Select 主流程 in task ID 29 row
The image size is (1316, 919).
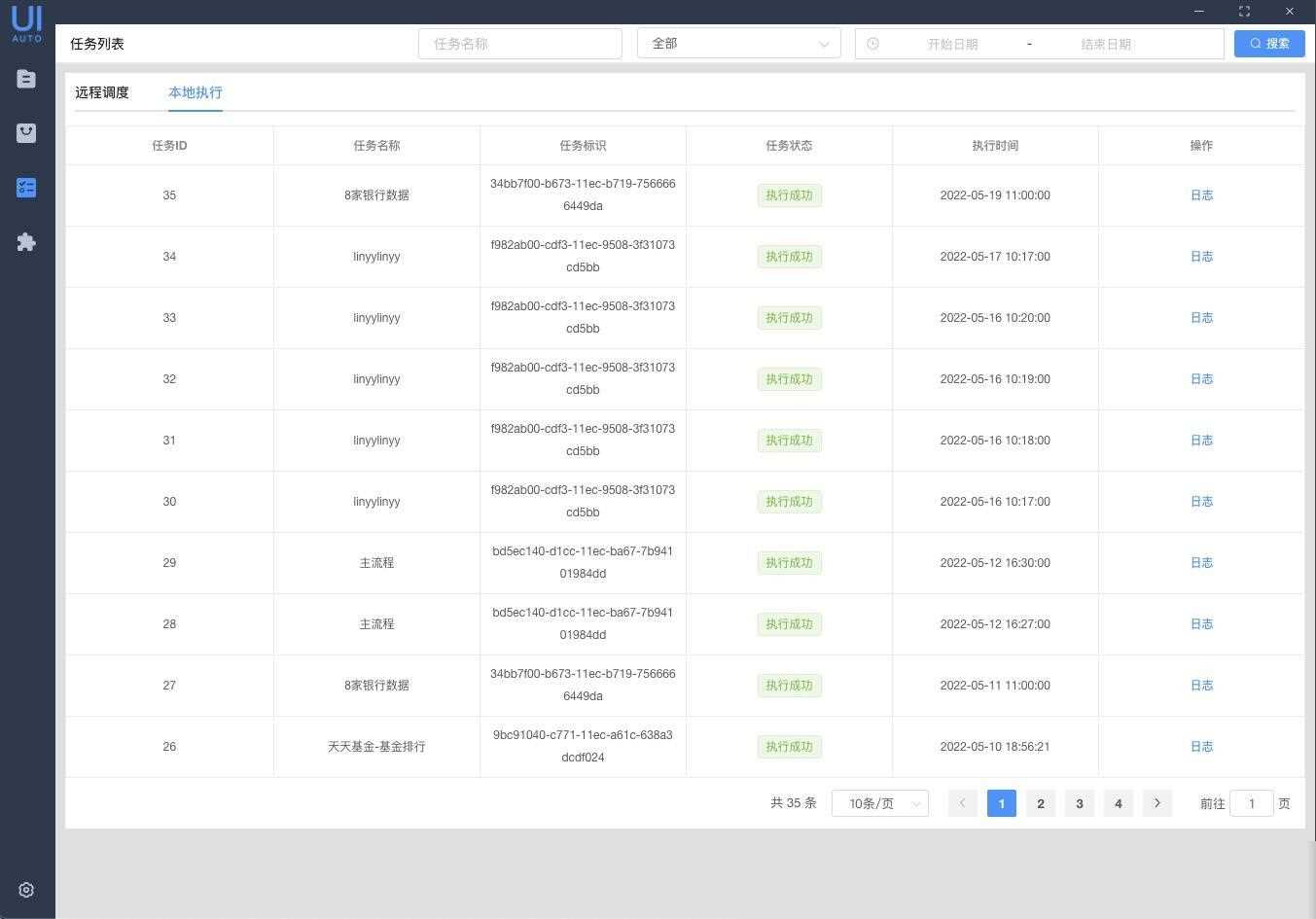[376, 563]
